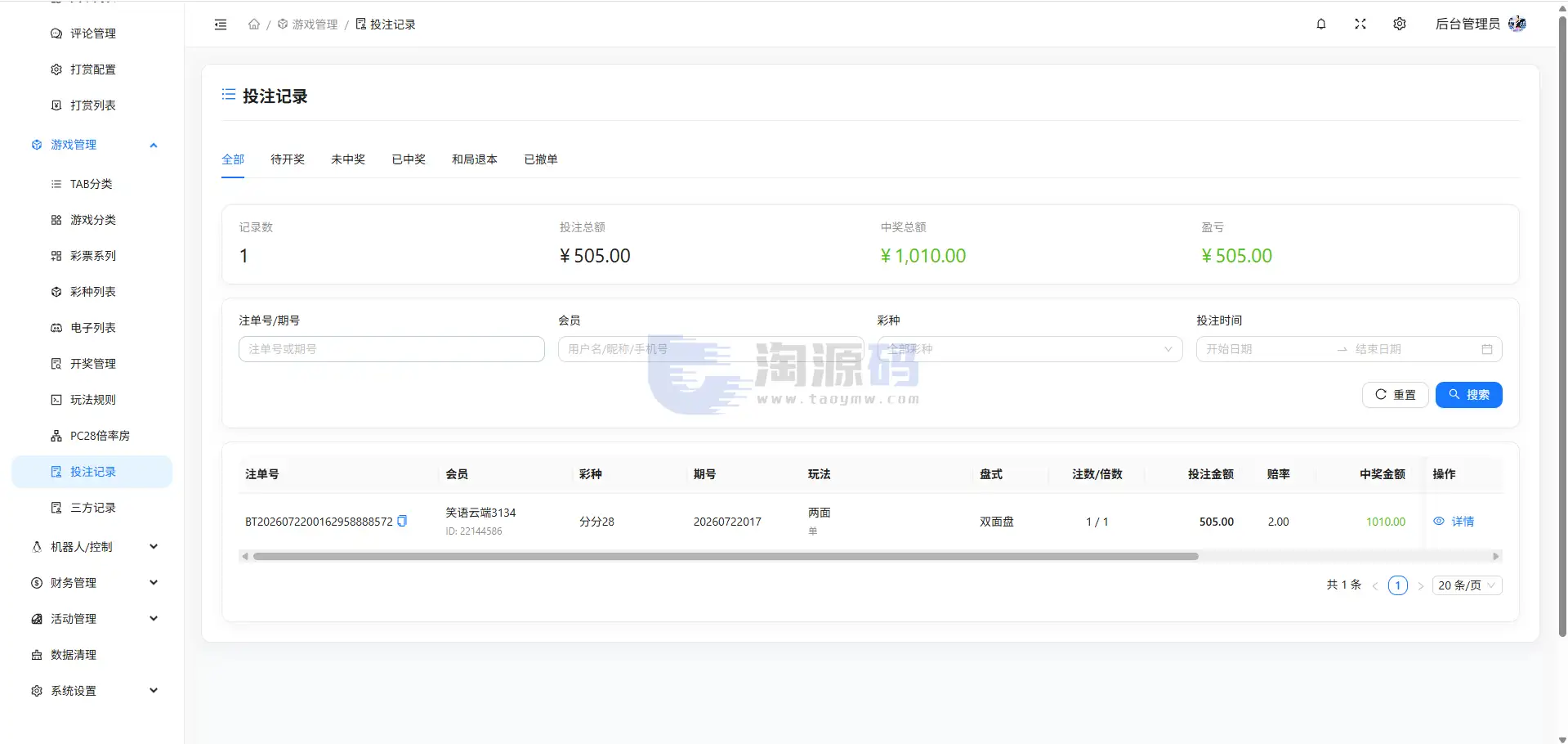Click the 重置 reset button

click(x=1395, y=395)
